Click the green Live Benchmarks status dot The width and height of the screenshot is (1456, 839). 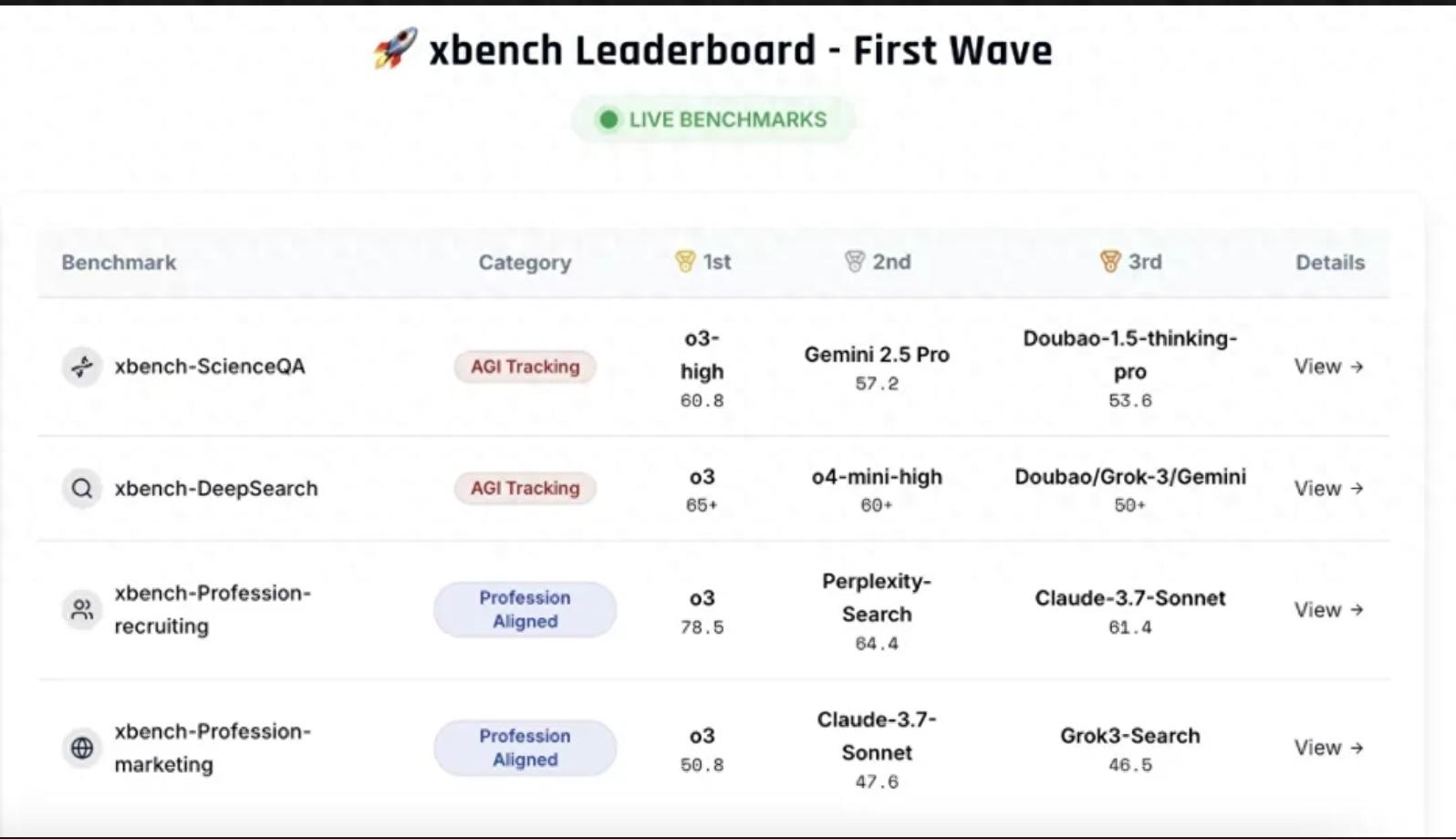(608, 119)
